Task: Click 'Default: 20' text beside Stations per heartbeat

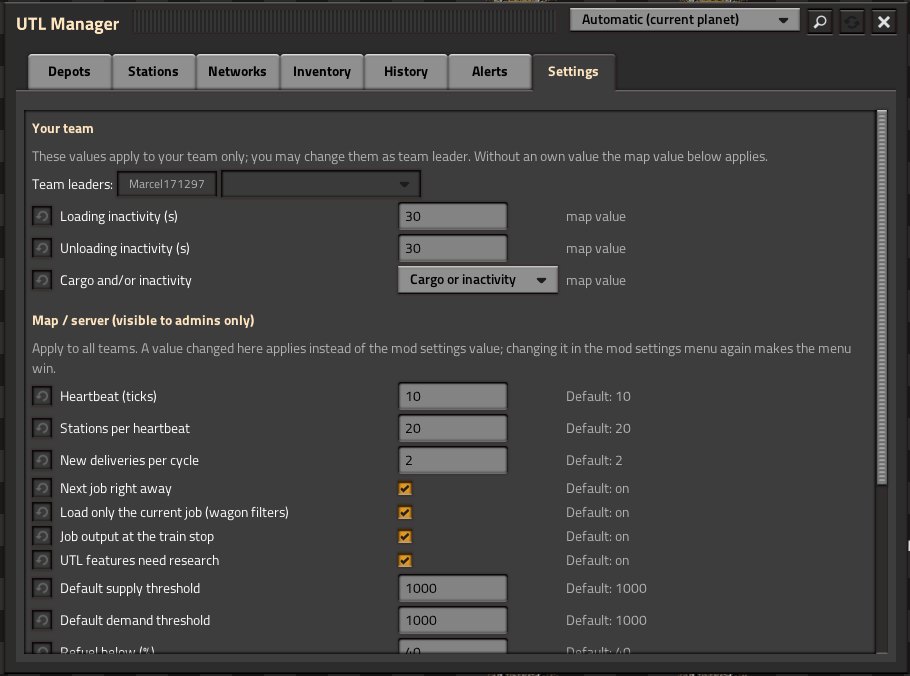Action: 598,428
